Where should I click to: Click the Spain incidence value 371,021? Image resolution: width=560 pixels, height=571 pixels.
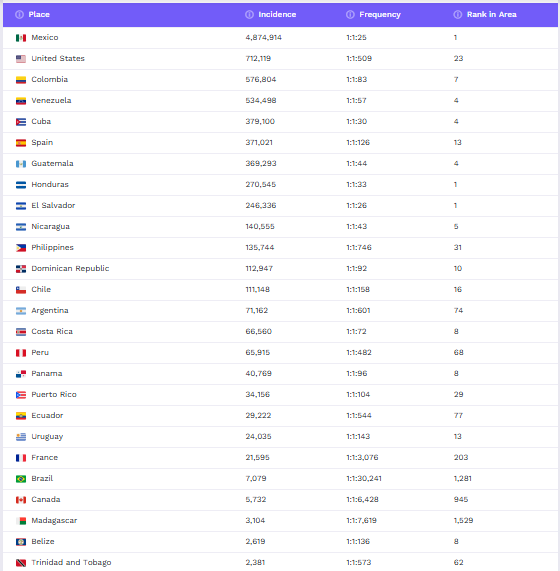[259, 142]
